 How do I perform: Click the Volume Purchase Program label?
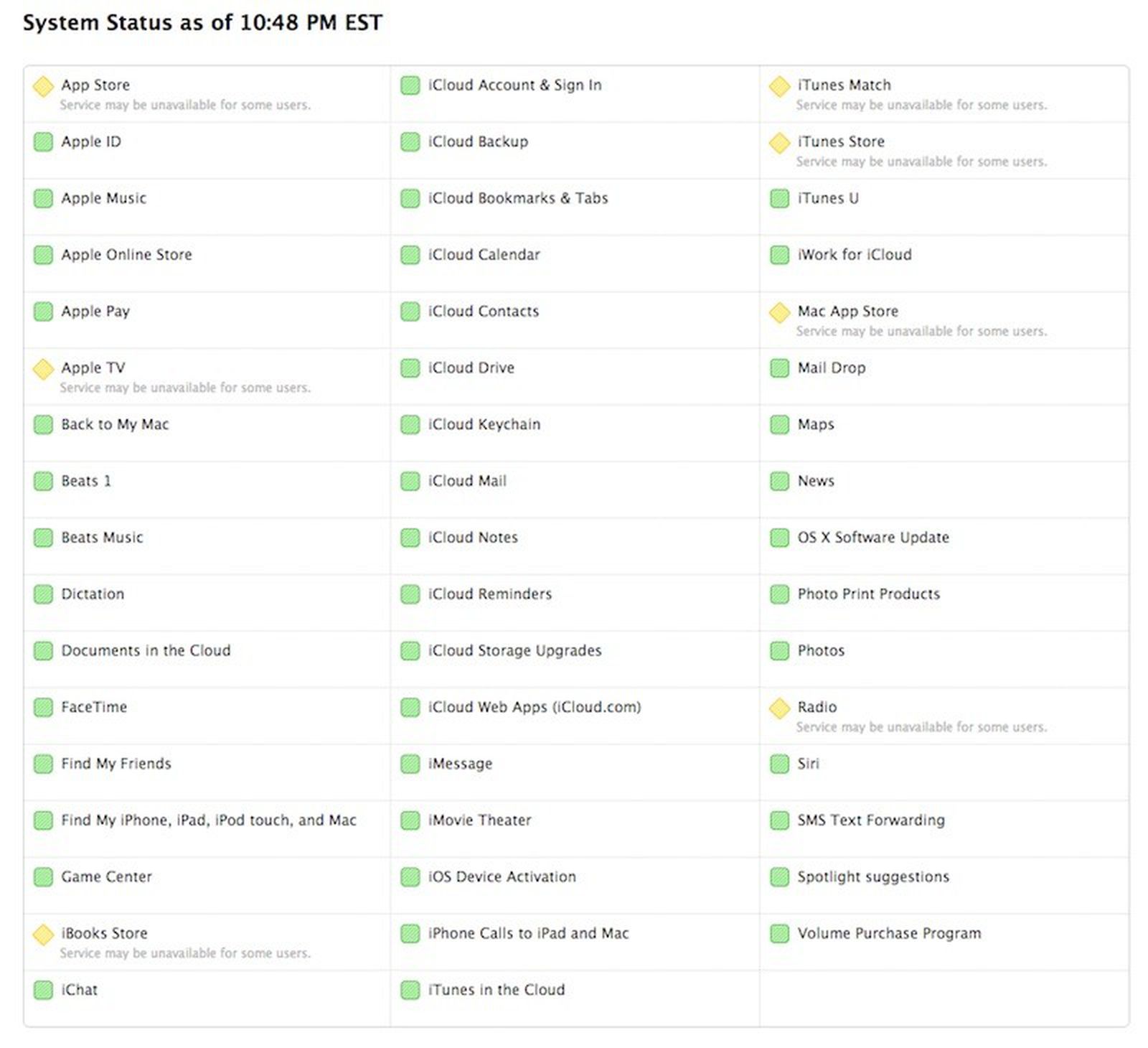[889, 934]
